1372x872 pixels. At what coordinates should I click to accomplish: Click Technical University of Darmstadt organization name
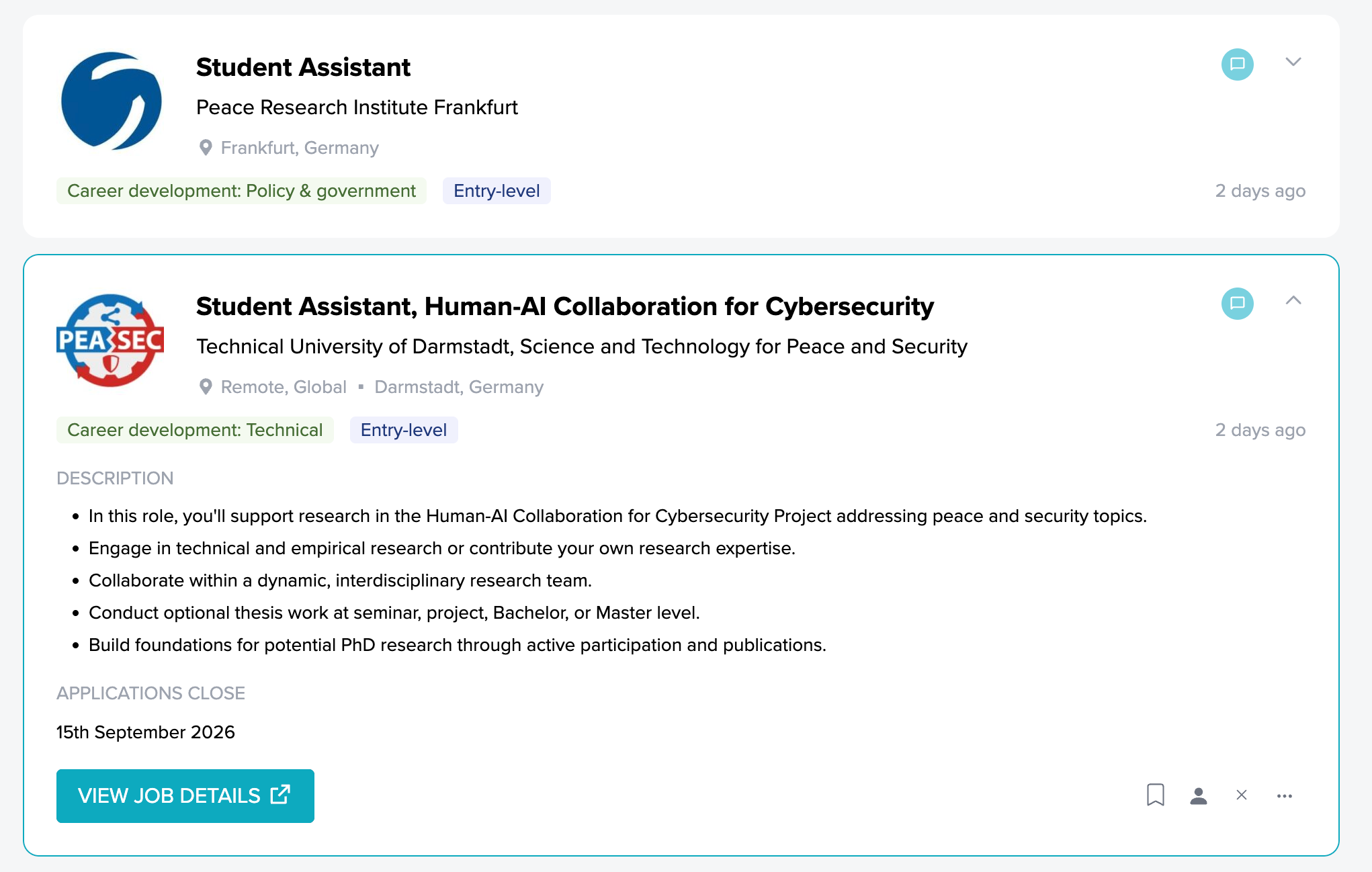tap(582, 347)
